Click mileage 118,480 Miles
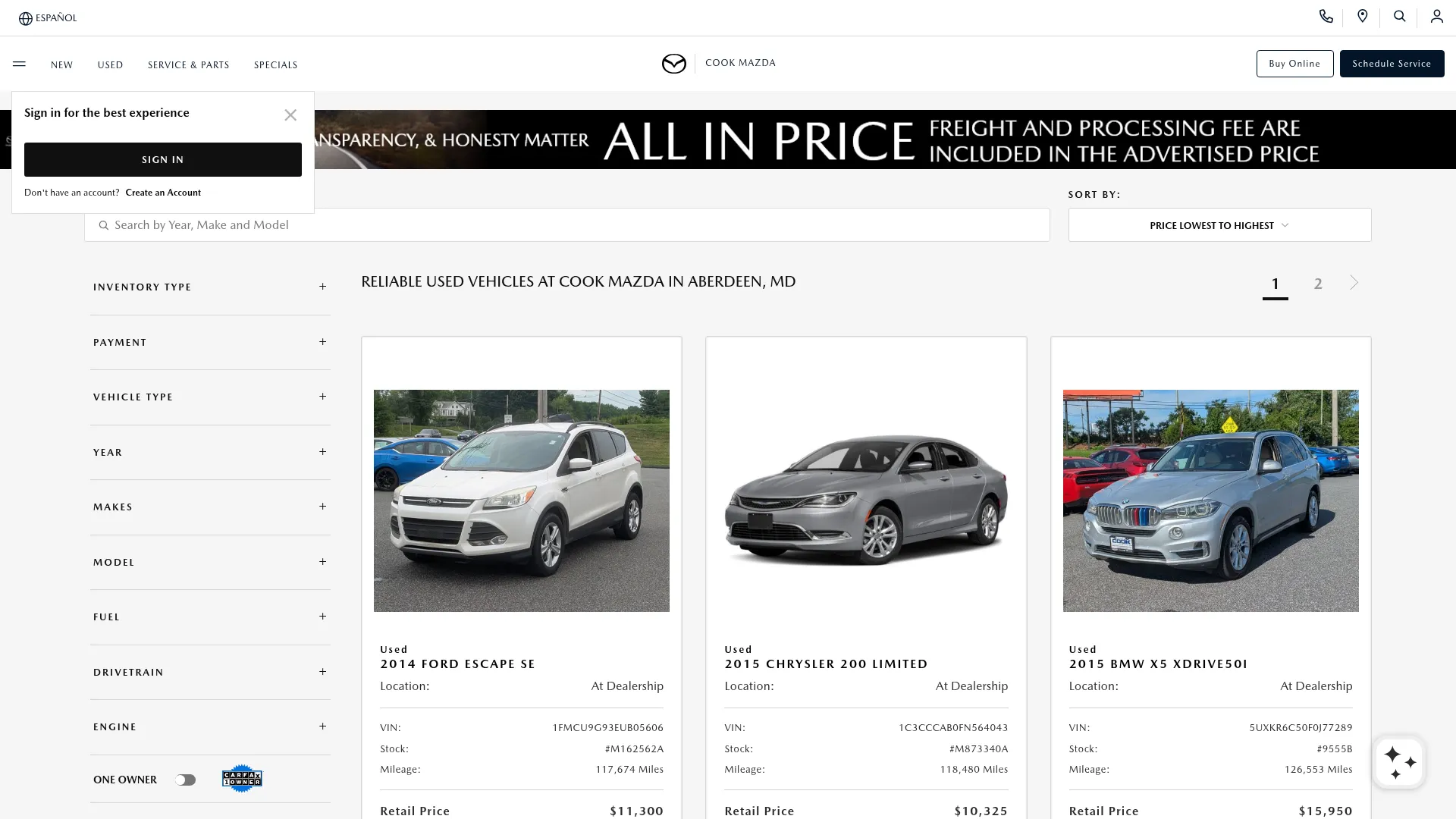The width and height of the screenshot is (1456, 819). (x=974, y=769)
